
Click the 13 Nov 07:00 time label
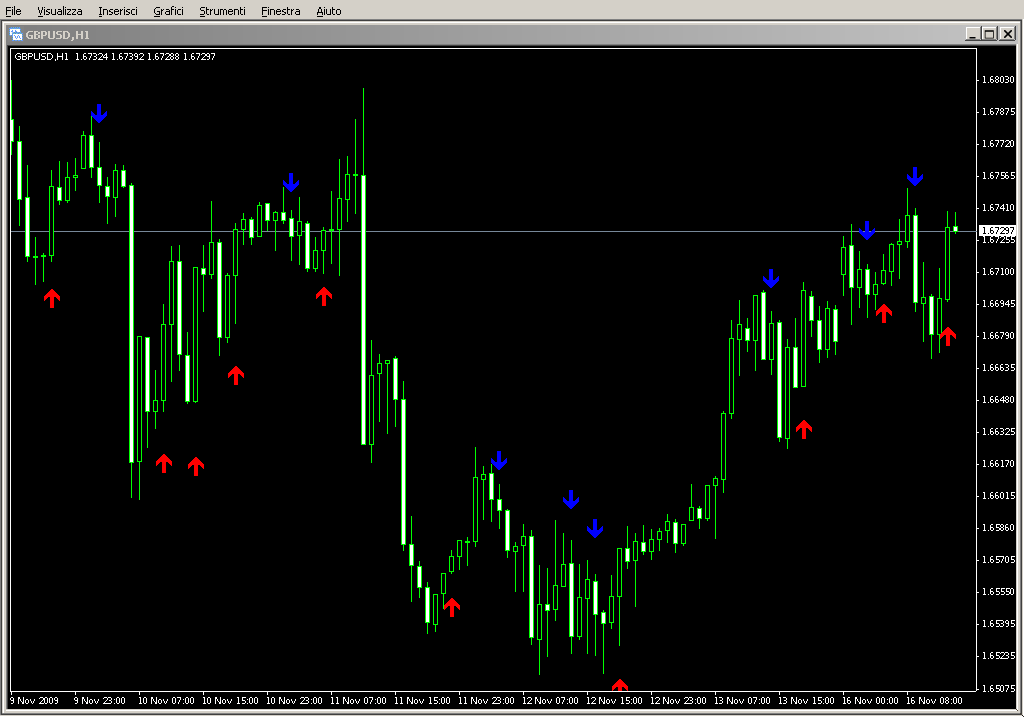pyautogui.click(x=742, y=701)
